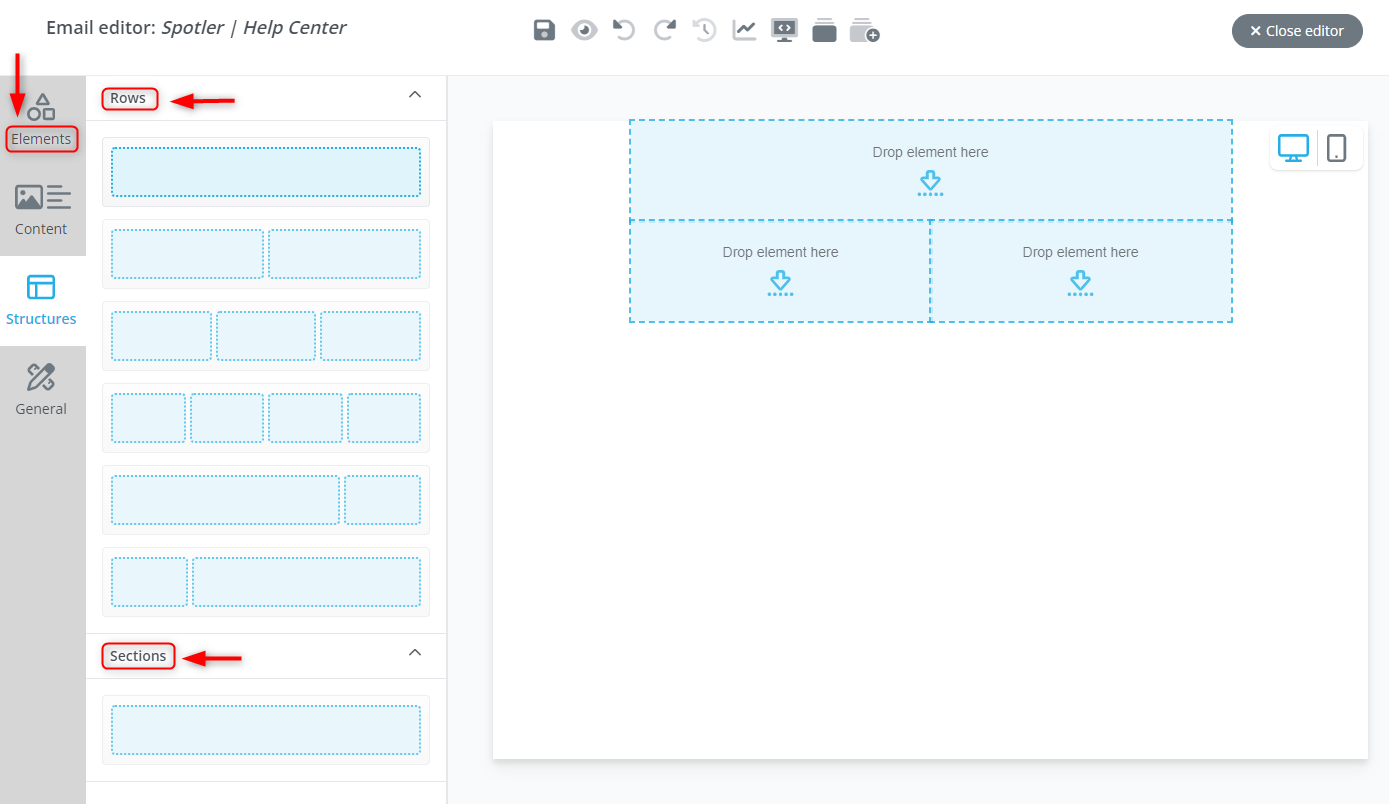Open the email preview eye icon
This screenshot has height=804, width=1389.
click(583, 30)
